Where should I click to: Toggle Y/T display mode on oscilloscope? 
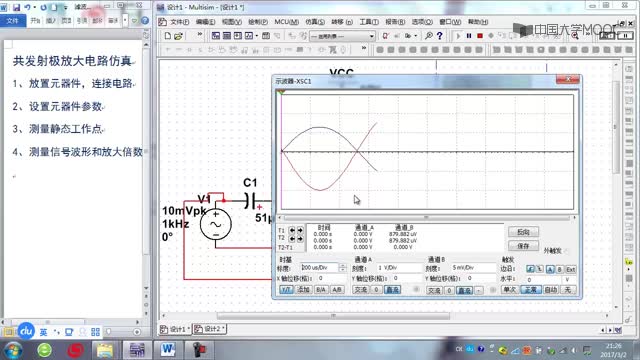(x=286, y=290)
